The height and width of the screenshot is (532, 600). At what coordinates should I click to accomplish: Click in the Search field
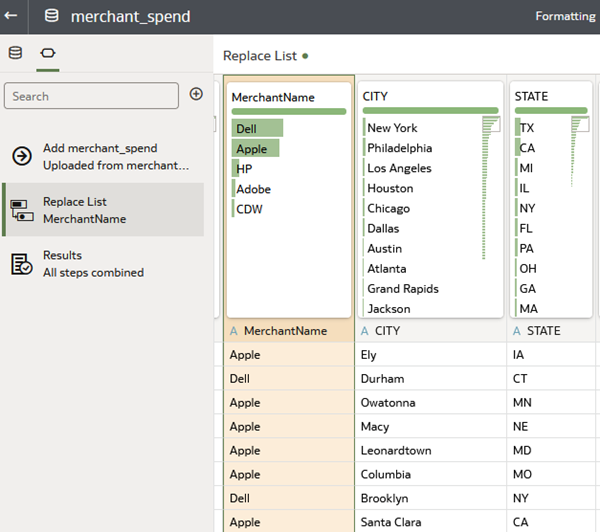92,96
